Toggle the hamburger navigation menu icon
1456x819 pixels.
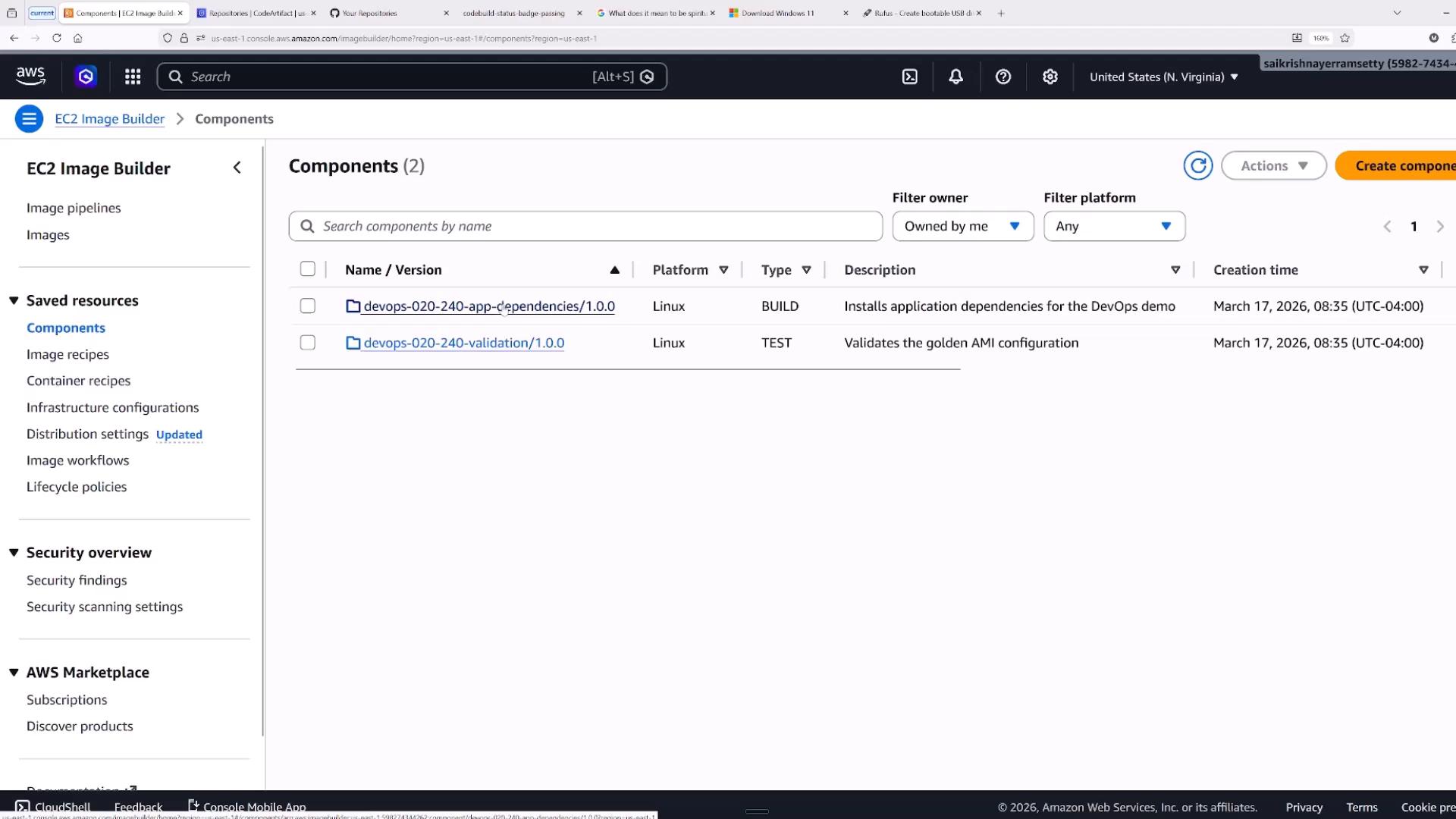pos(29,119)
